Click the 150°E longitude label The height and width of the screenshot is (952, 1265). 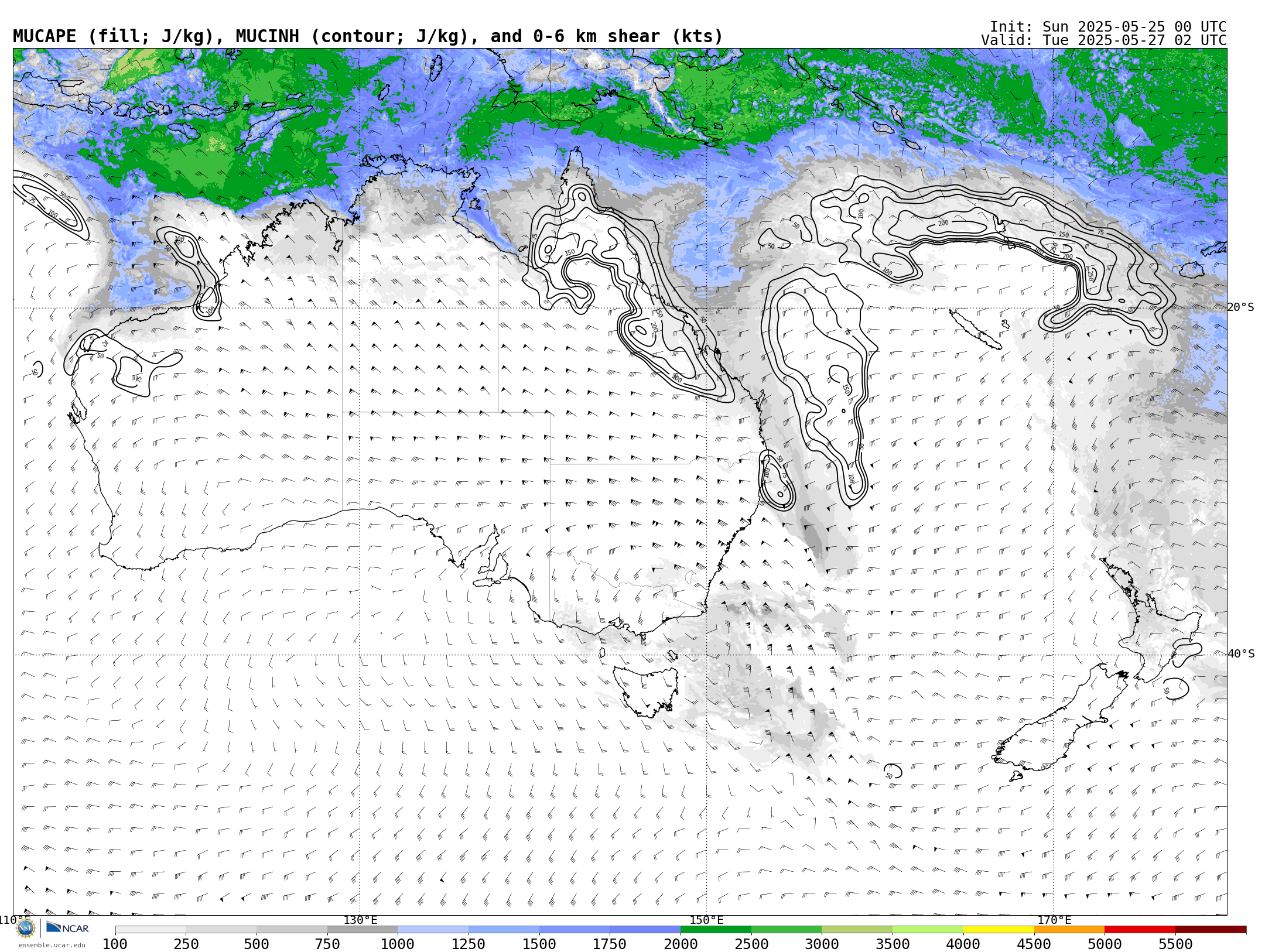[x=706, y=920]
